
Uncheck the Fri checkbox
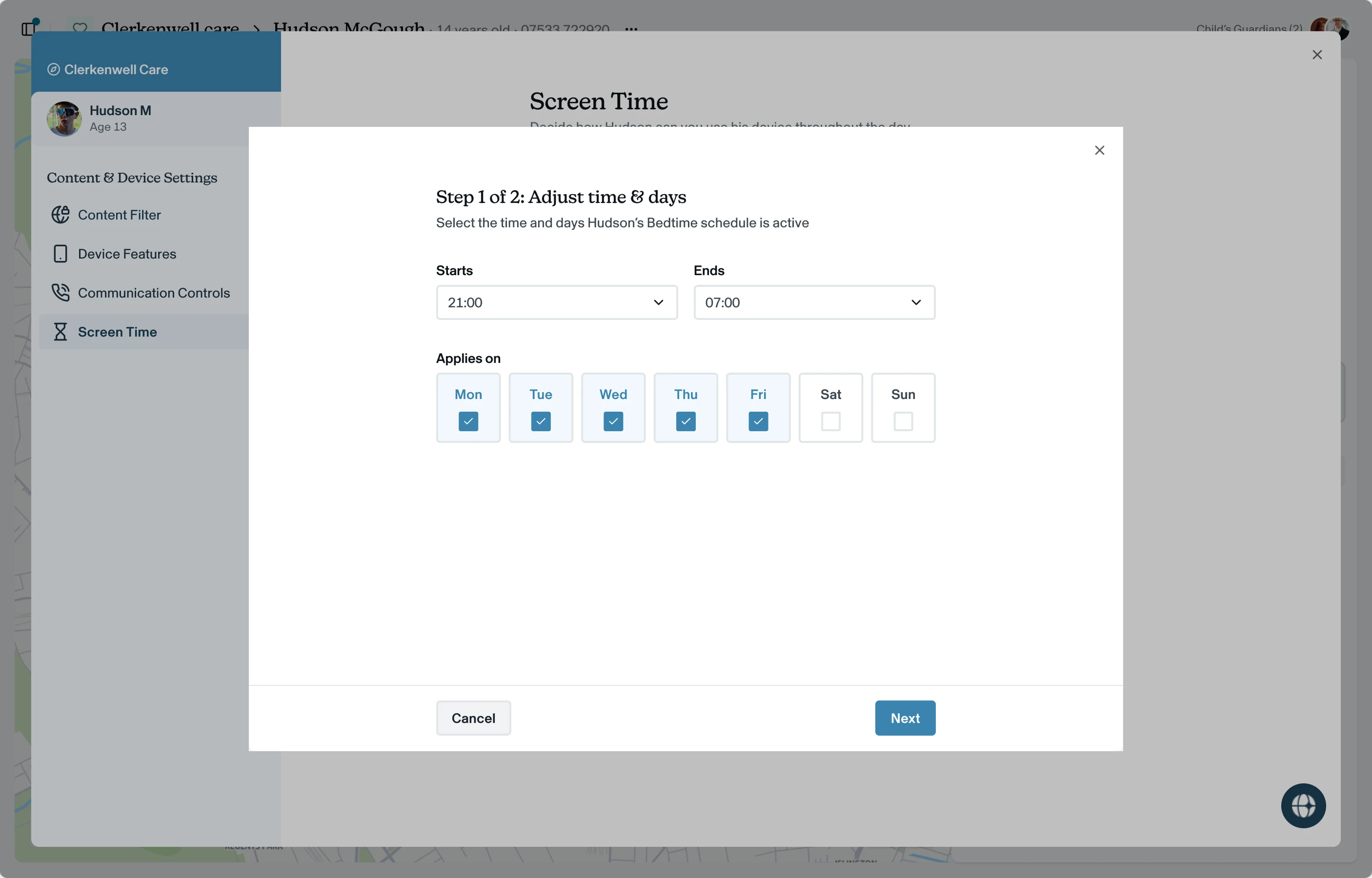coord(758,421)
